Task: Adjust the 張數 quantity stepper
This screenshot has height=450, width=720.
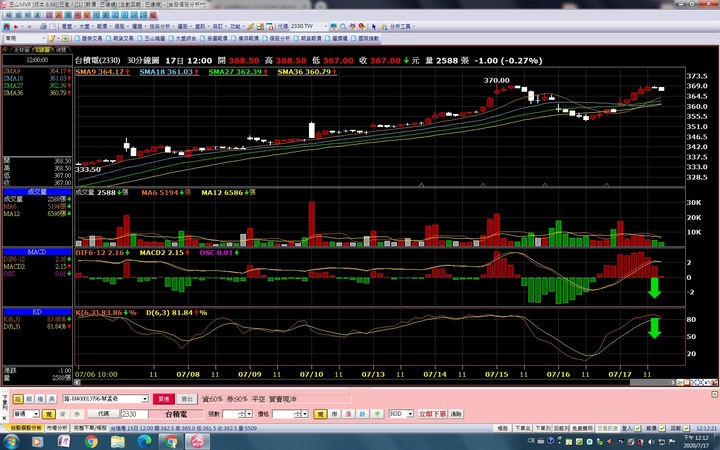Action: (x=242, y=414)
